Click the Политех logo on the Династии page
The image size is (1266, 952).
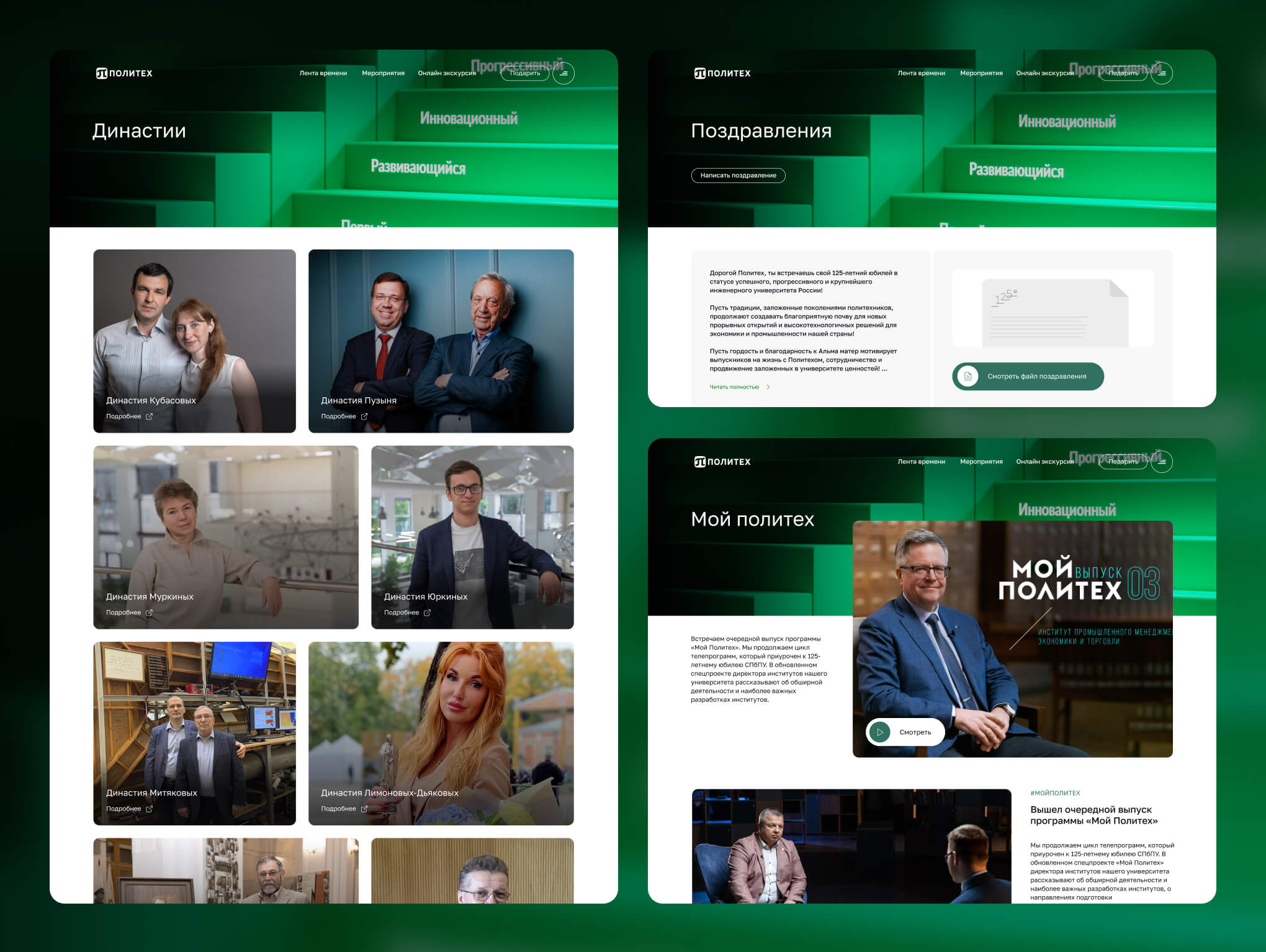click(124, 73)
